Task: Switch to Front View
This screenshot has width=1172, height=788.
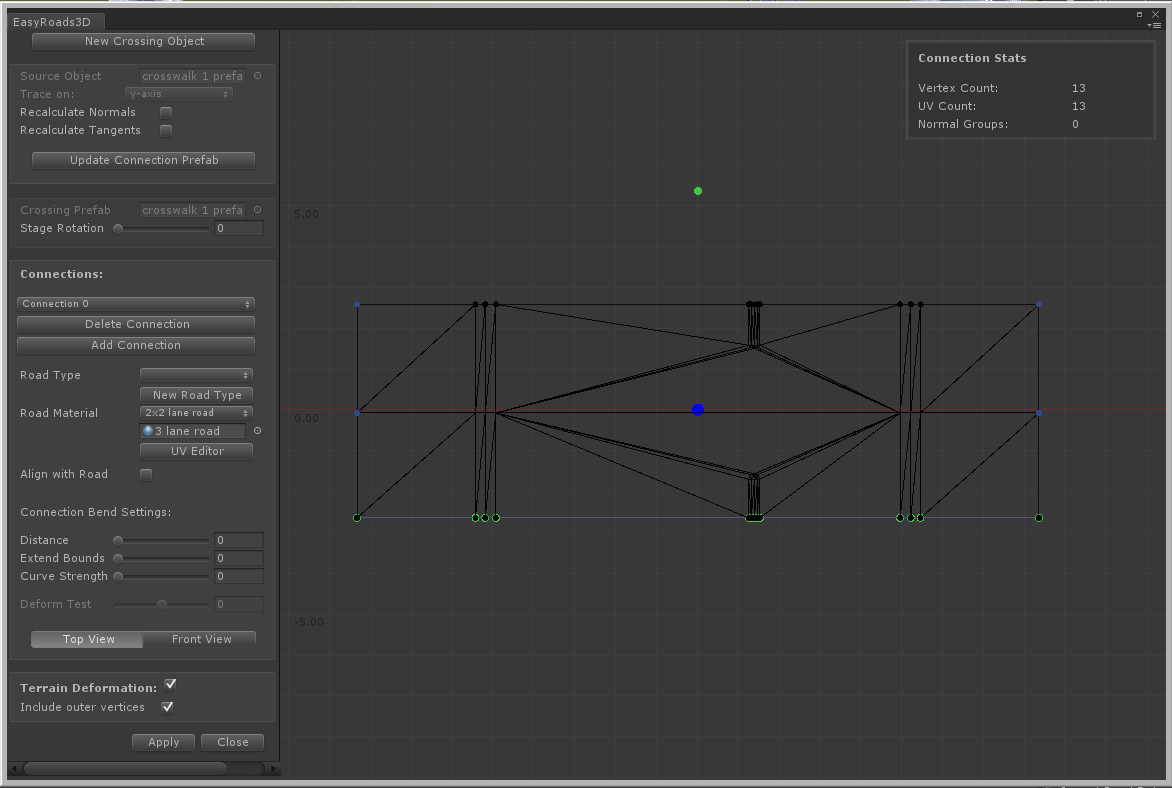Action: (x=200, y=639)
